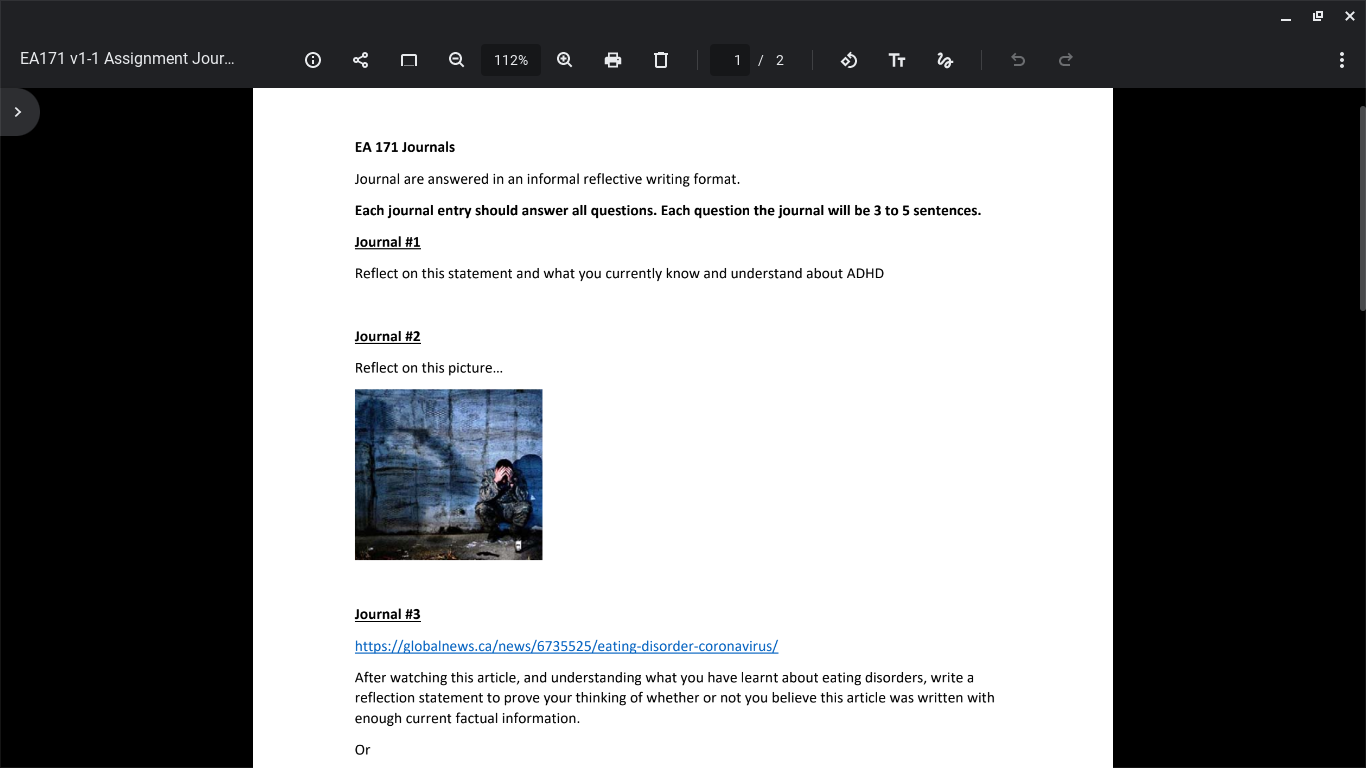
Task: Open the three-dot options menu
Action: pos(1342,60)
